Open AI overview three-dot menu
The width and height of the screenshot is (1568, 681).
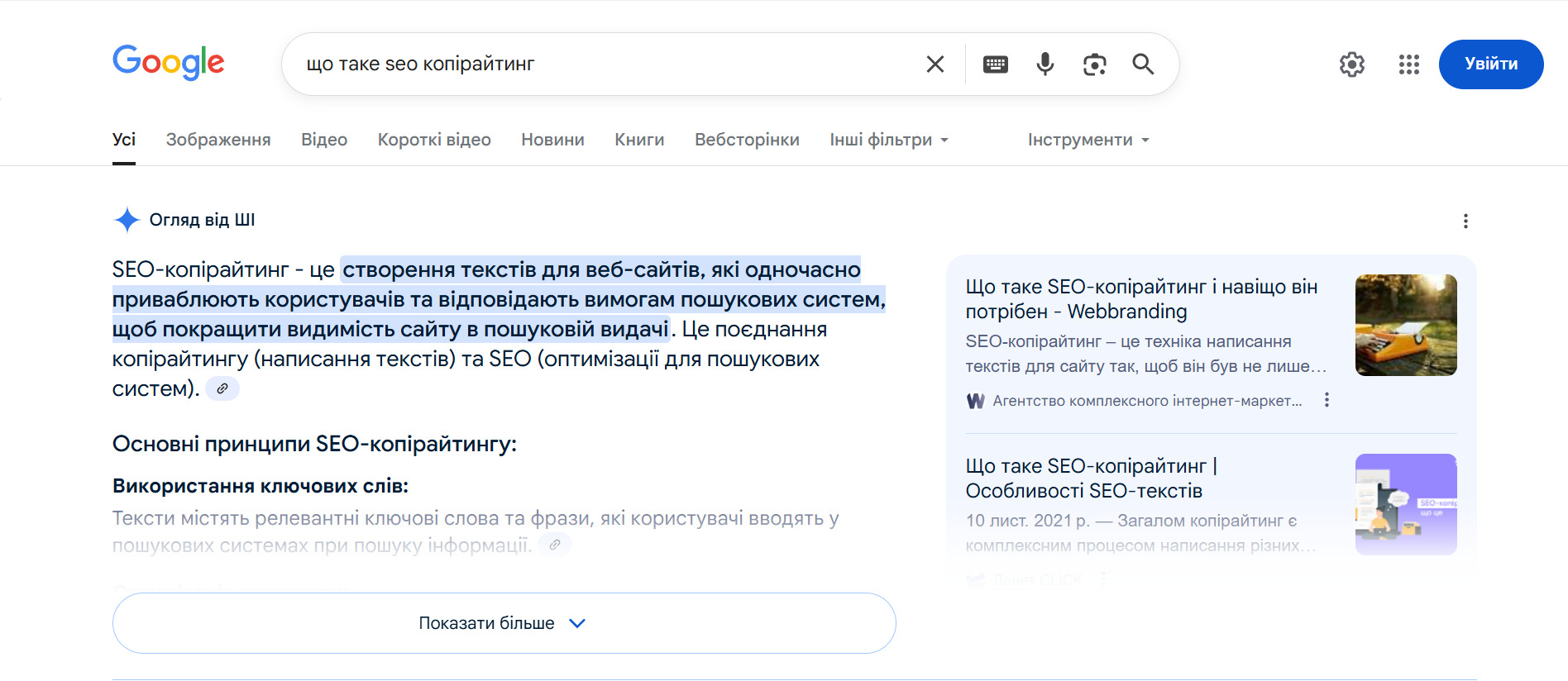pos(1465,221)
